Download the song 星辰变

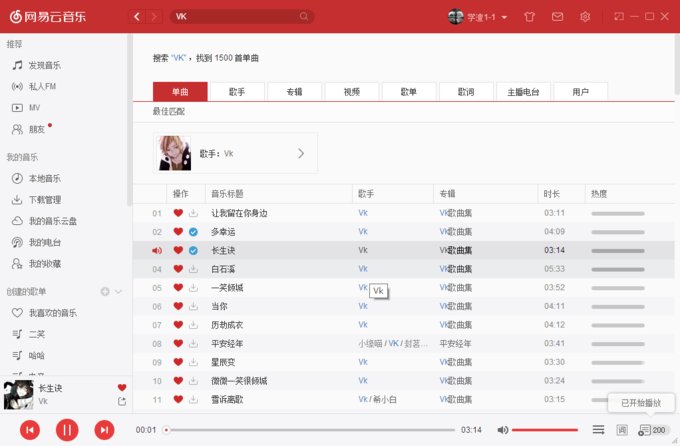coord(193,362)
